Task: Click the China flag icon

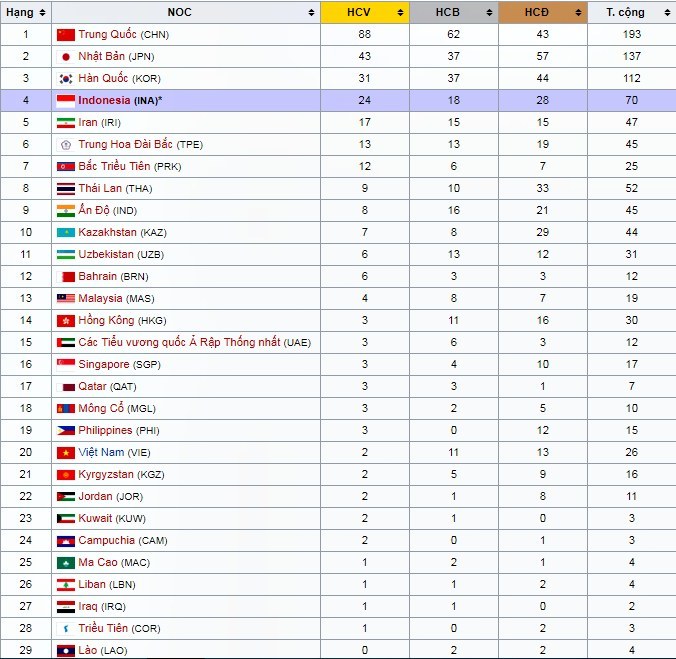Action: pyautogui.click(x=66, y=34)
